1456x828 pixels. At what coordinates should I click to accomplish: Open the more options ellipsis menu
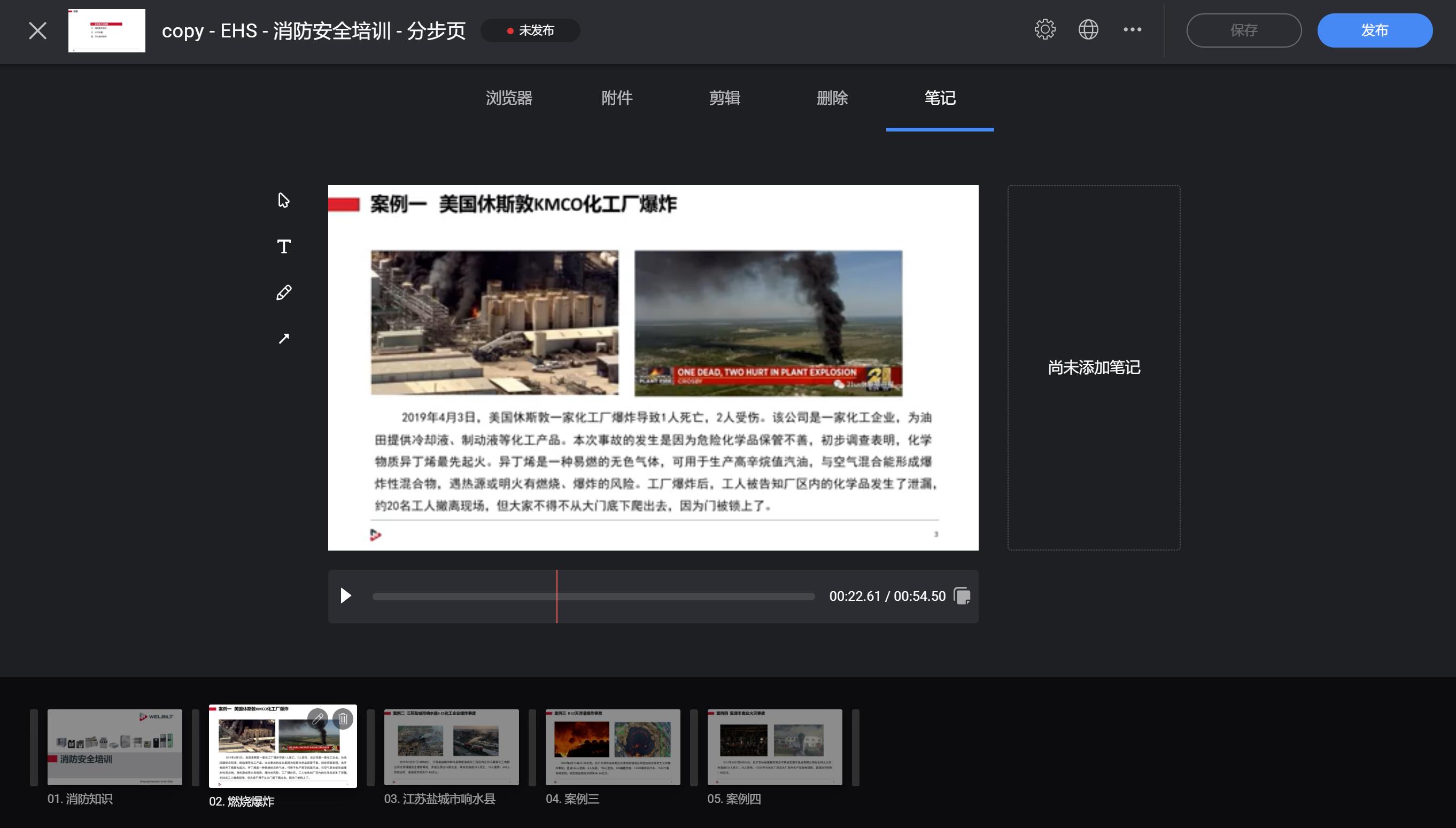1132,29
